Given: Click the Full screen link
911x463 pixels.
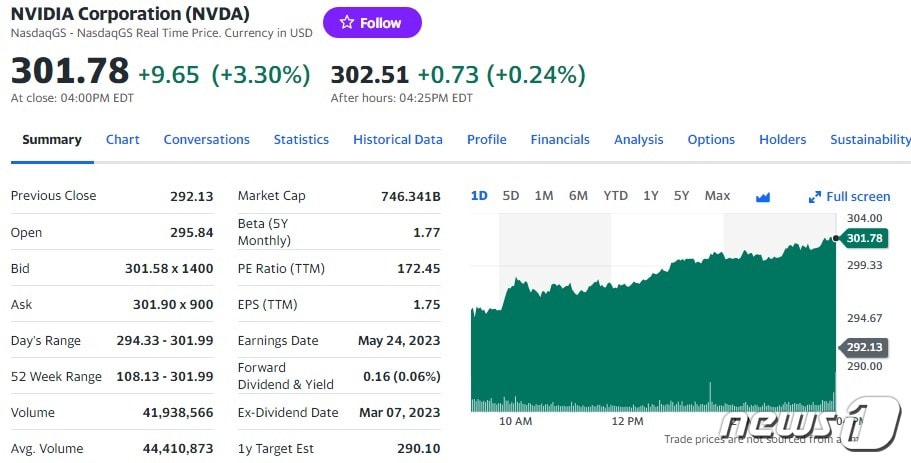Looking at the screenshot, I should point(857,197).
